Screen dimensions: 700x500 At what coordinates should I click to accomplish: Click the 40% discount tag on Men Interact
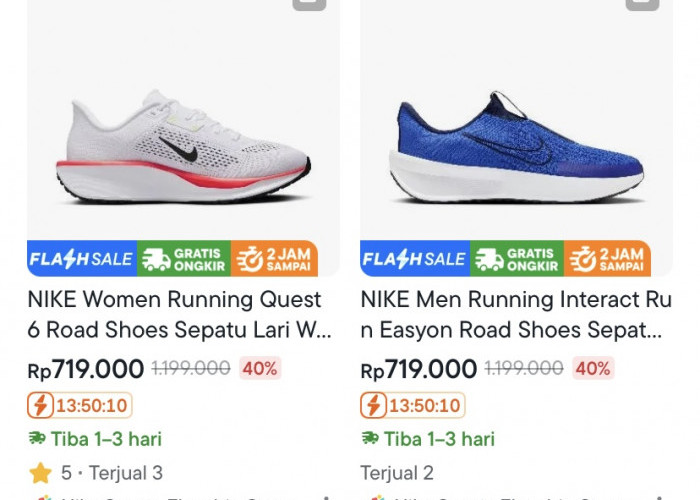593,368
